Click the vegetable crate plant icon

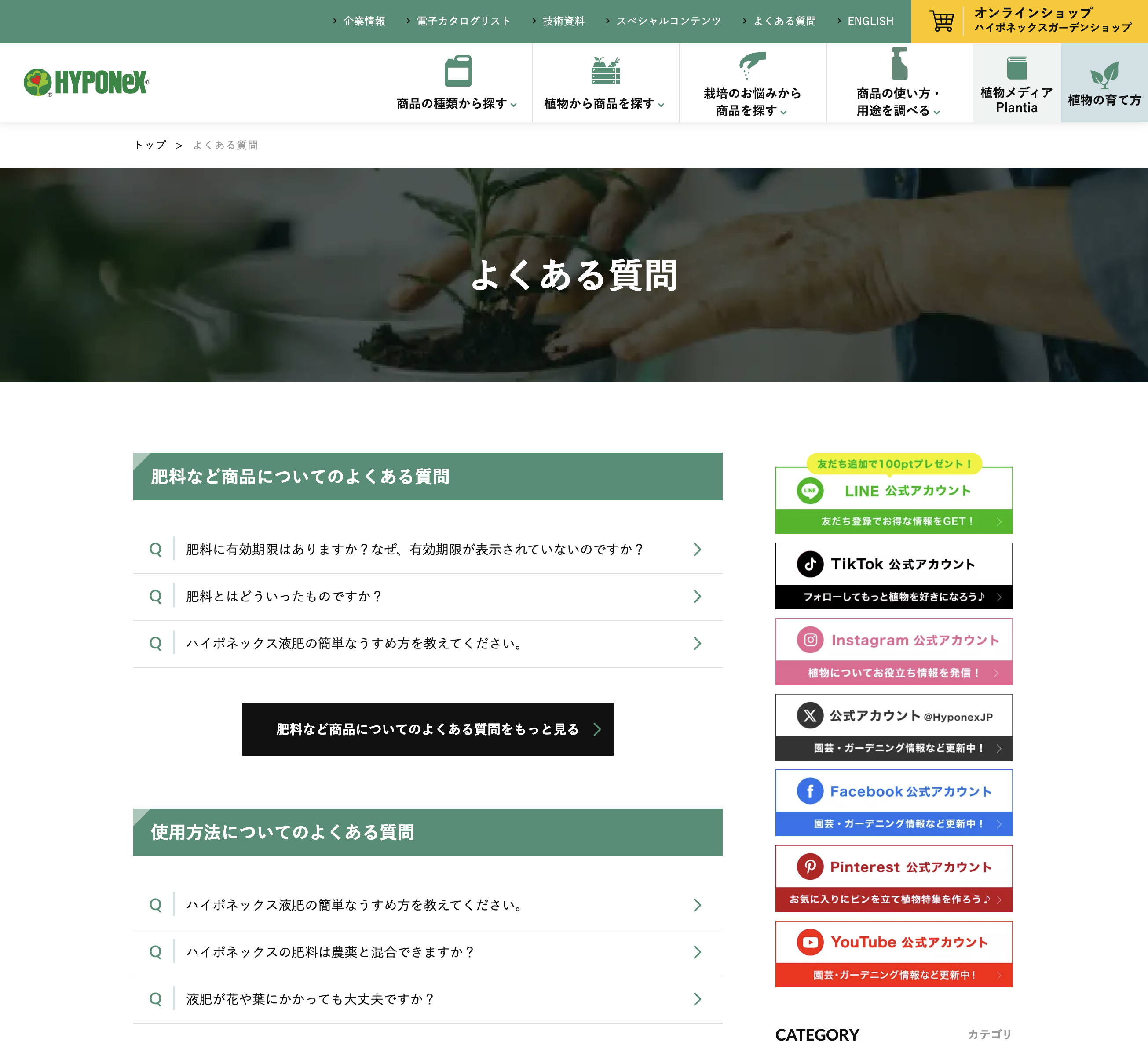[x=605, y=71]
